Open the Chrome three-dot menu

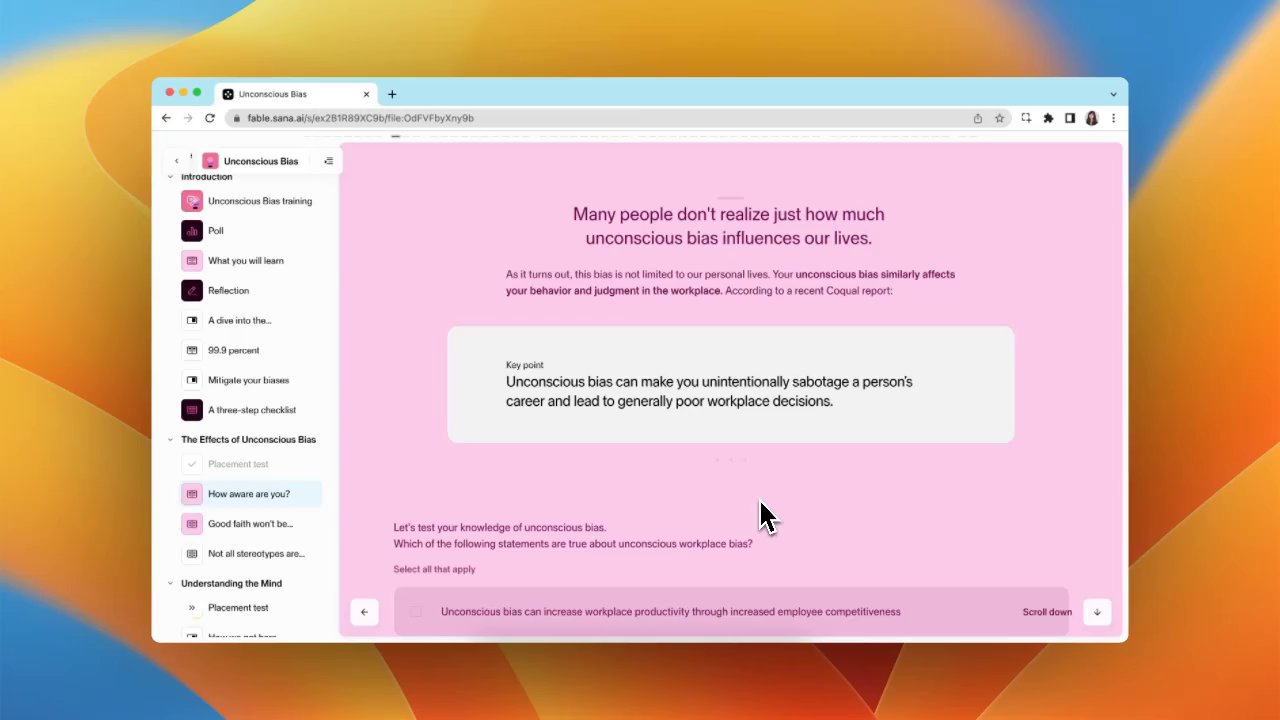(x=1113, y=118)
